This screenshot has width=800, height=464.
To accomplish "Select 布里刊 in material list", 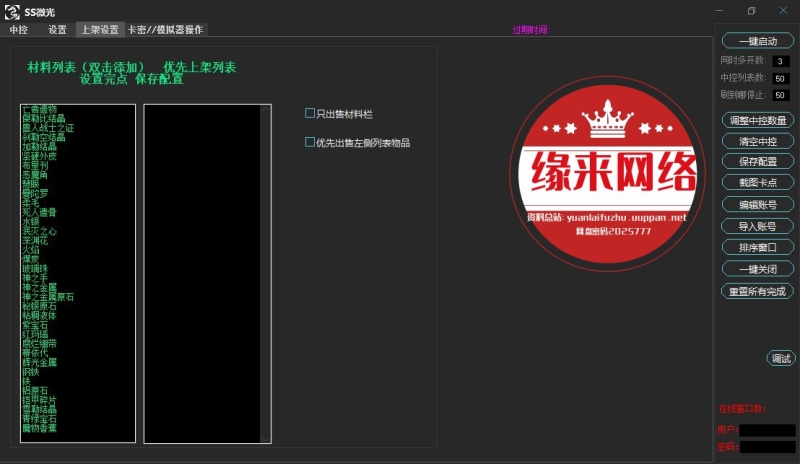I will (35, 165).
